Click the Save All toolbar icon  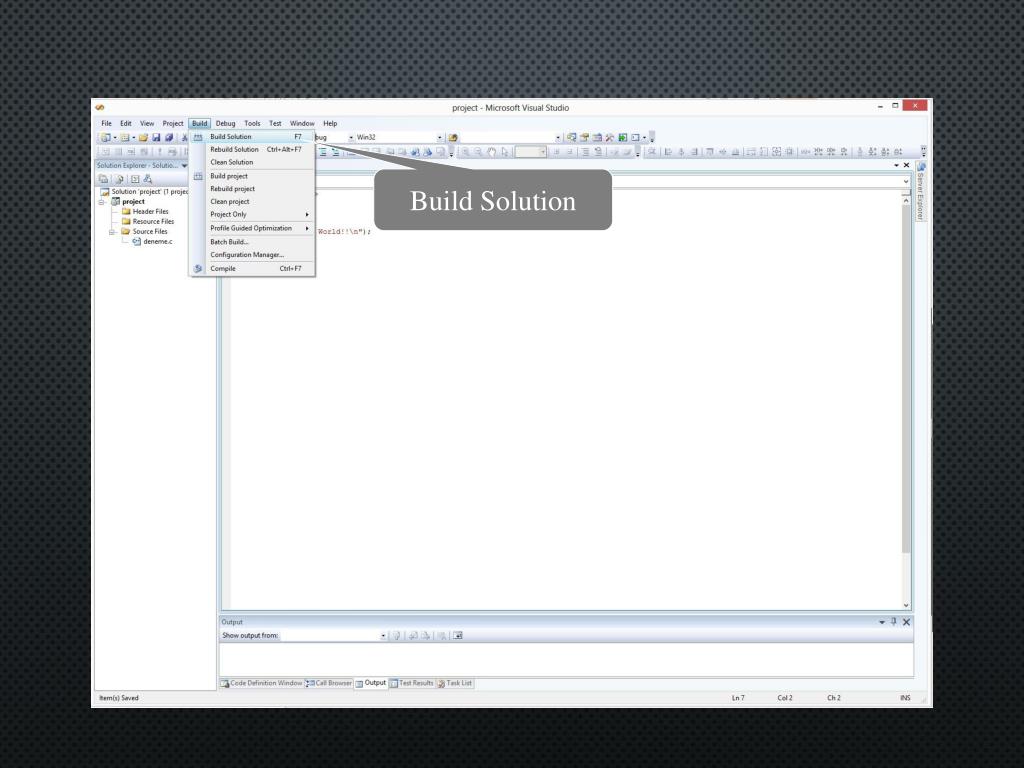click(x=169, y=138)
